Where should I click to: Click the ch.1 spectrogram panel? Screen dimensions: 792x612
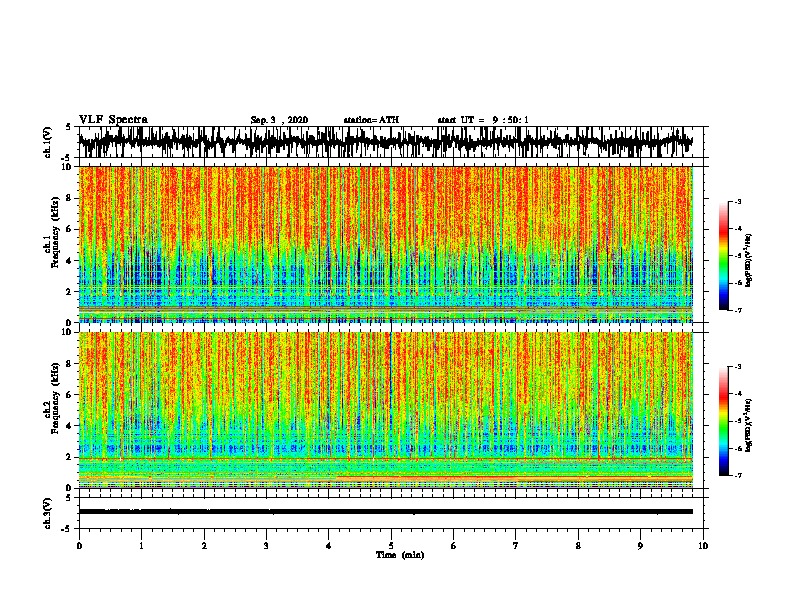[386, 244]
